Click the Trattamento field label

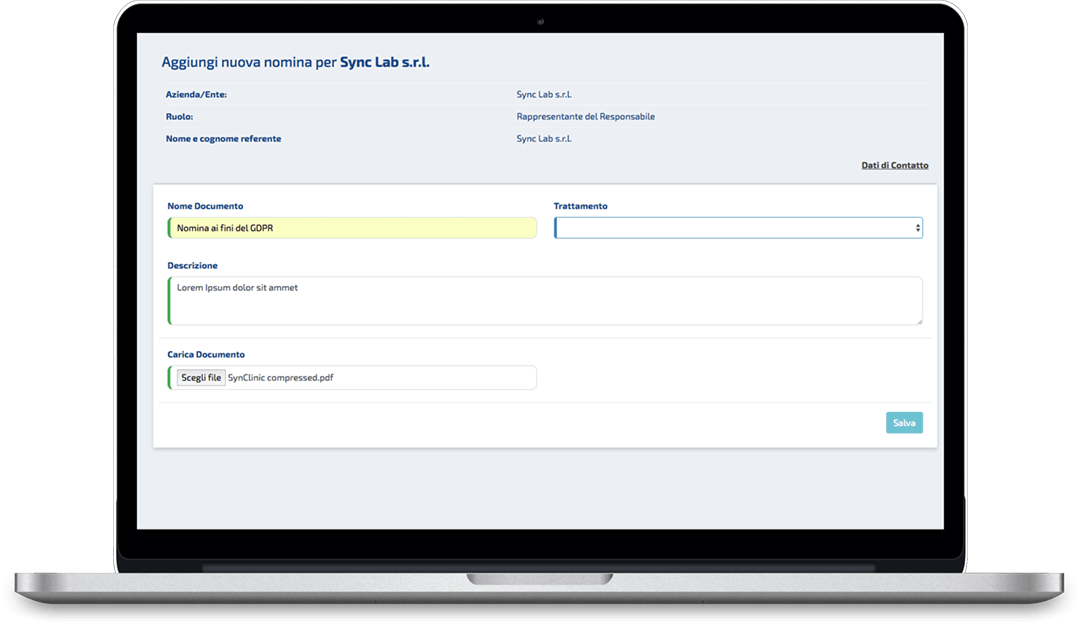coord(581,206)
